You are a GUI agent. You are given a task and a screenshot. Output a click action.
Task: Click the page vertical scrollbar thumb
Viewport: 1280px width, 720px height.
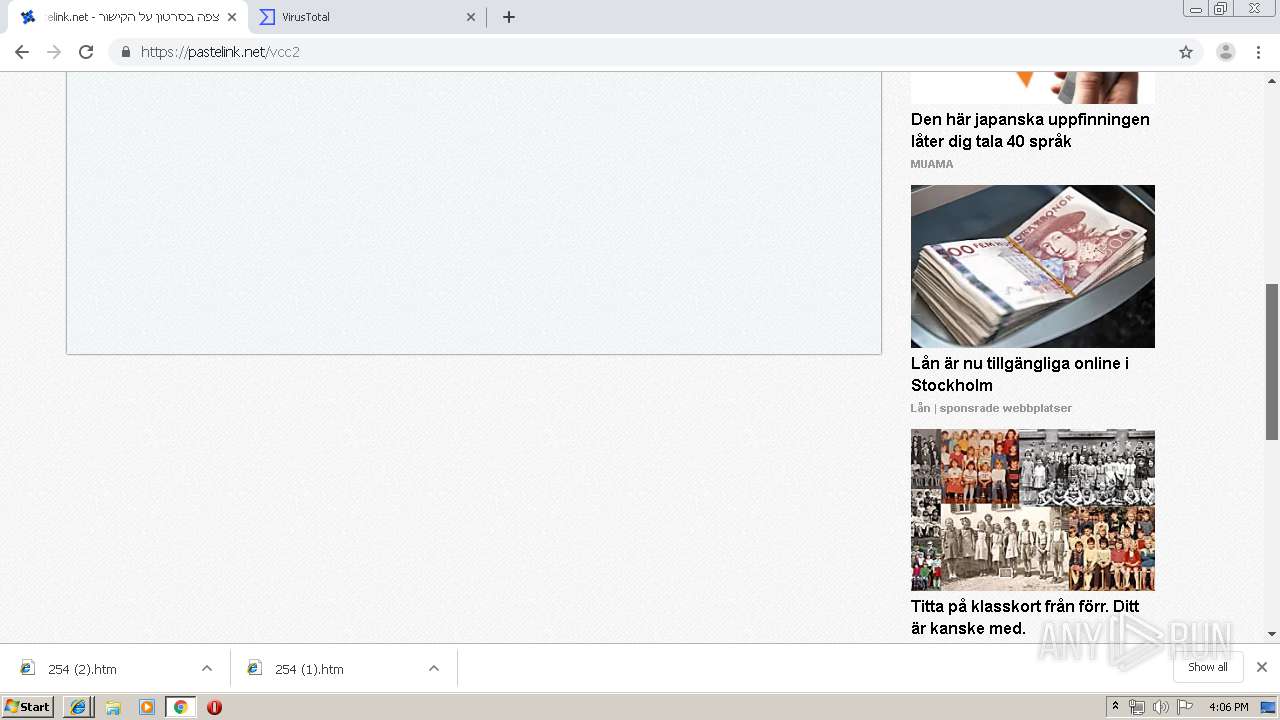(x=1272, y=361)
